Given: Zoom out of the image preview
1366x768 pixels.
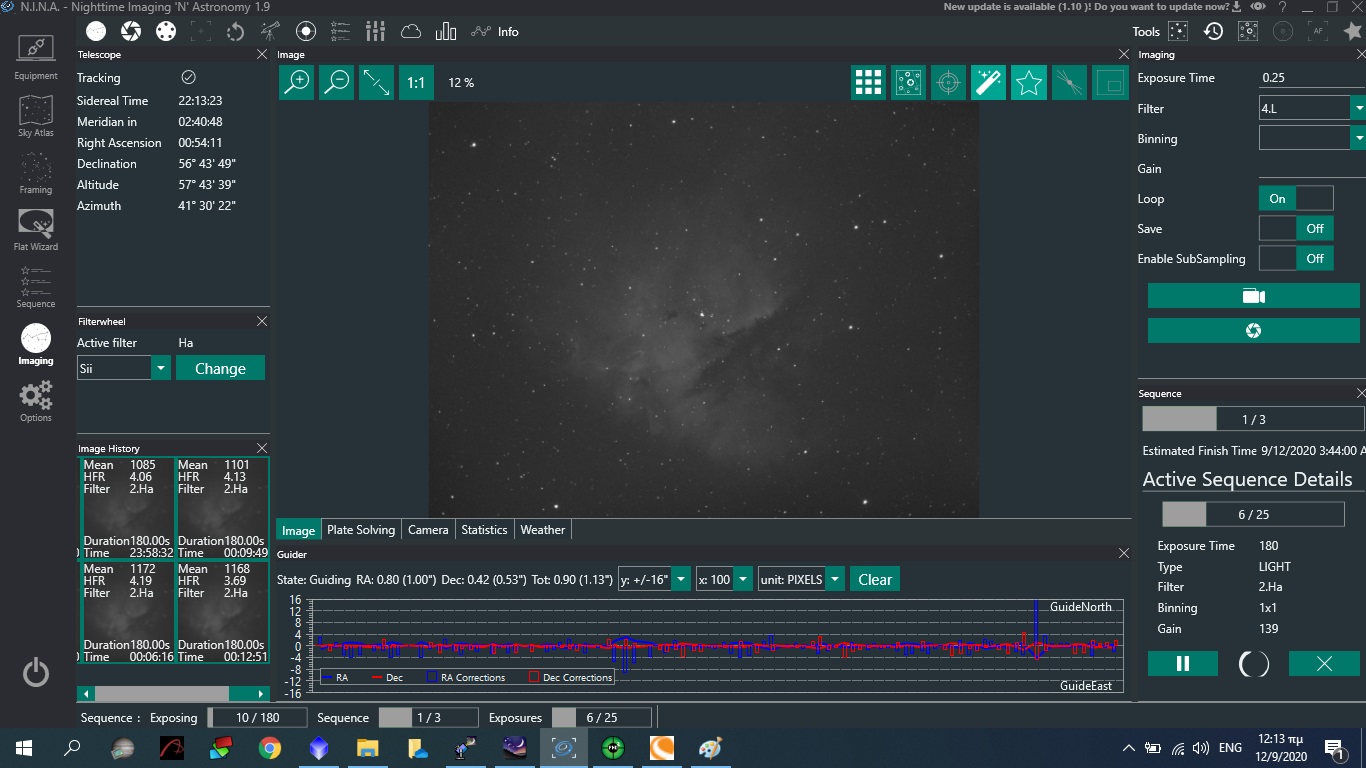Looking at the screenshot, I should [337, 82].
